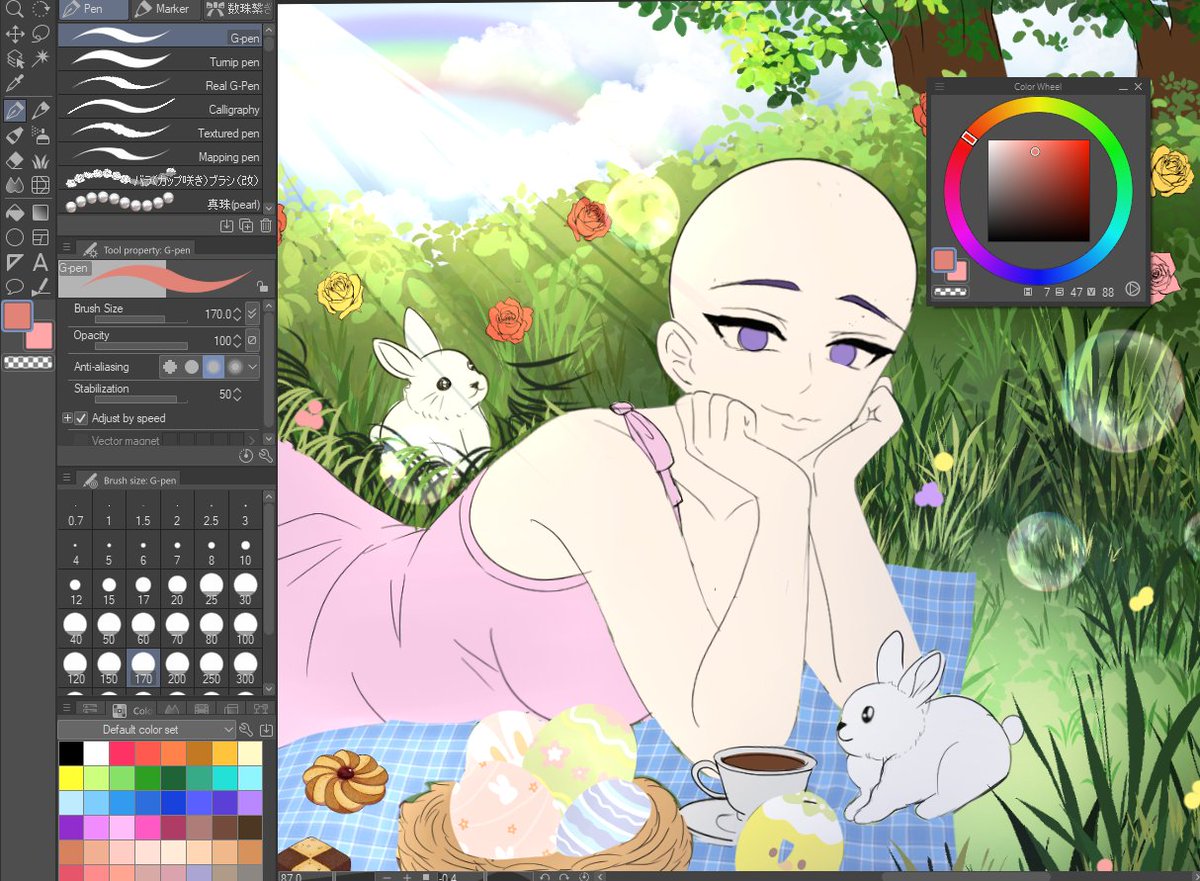
Task: Reset tool properties to initial settings
Action: [246, 455]
